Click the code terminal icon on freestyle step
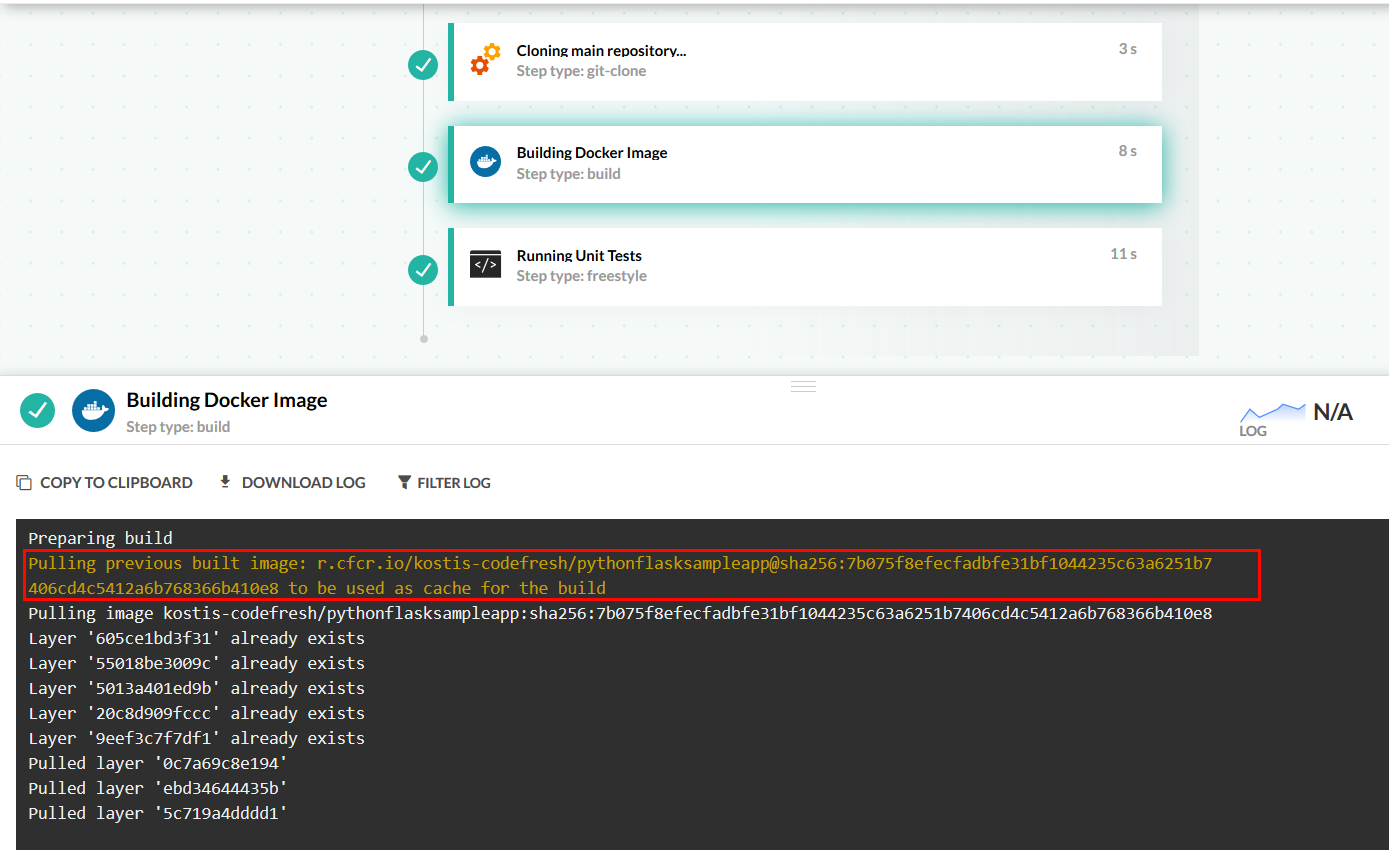This screenshot has height=856, width=1389. 485,265
